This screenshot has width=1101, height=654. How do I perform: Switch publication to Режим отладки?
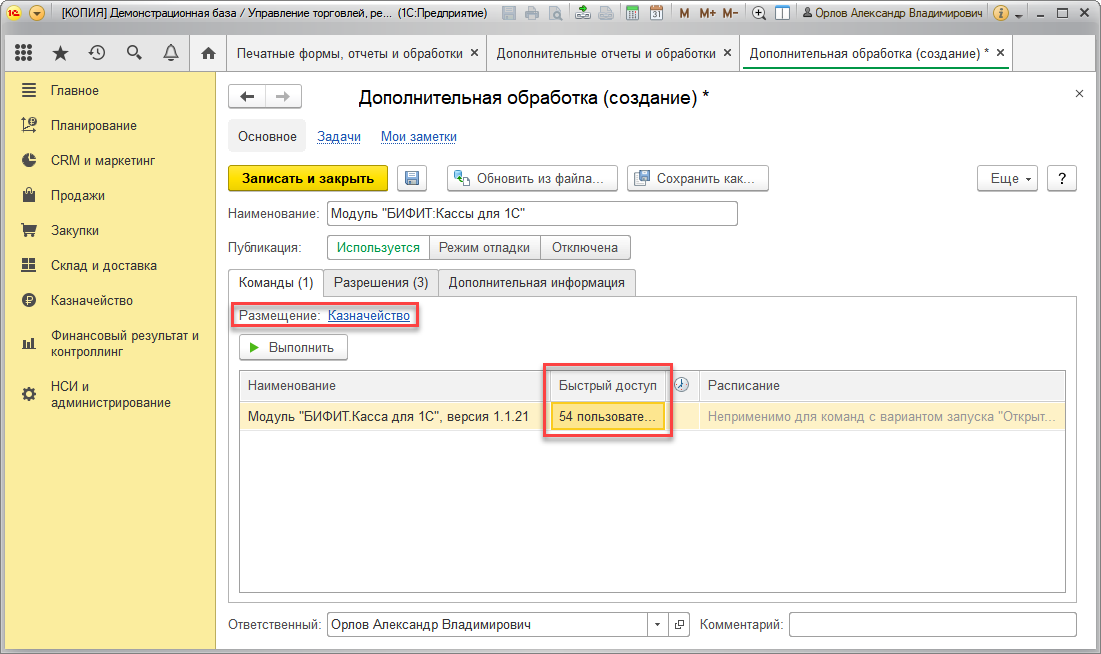coord(484,247)
